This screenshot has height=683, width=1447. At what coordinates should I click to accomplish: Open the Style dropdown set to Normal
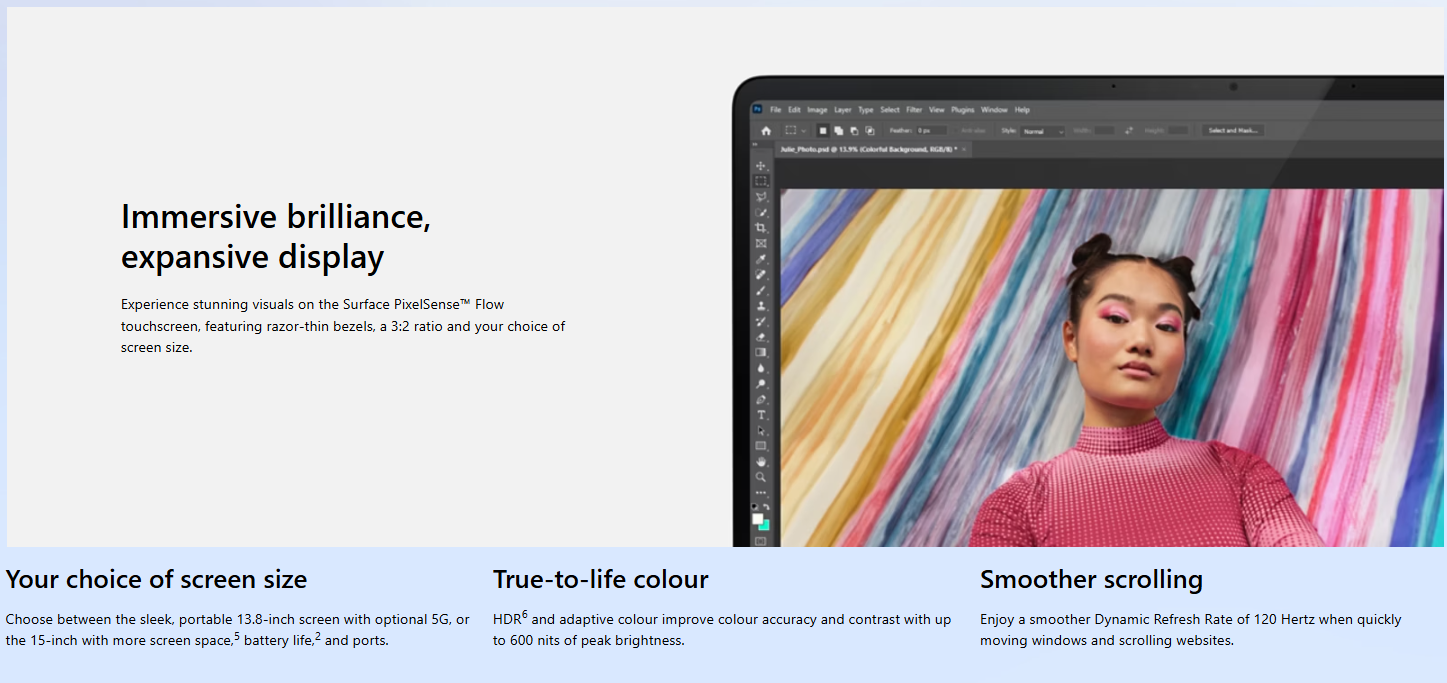(x=1042, y=131)
